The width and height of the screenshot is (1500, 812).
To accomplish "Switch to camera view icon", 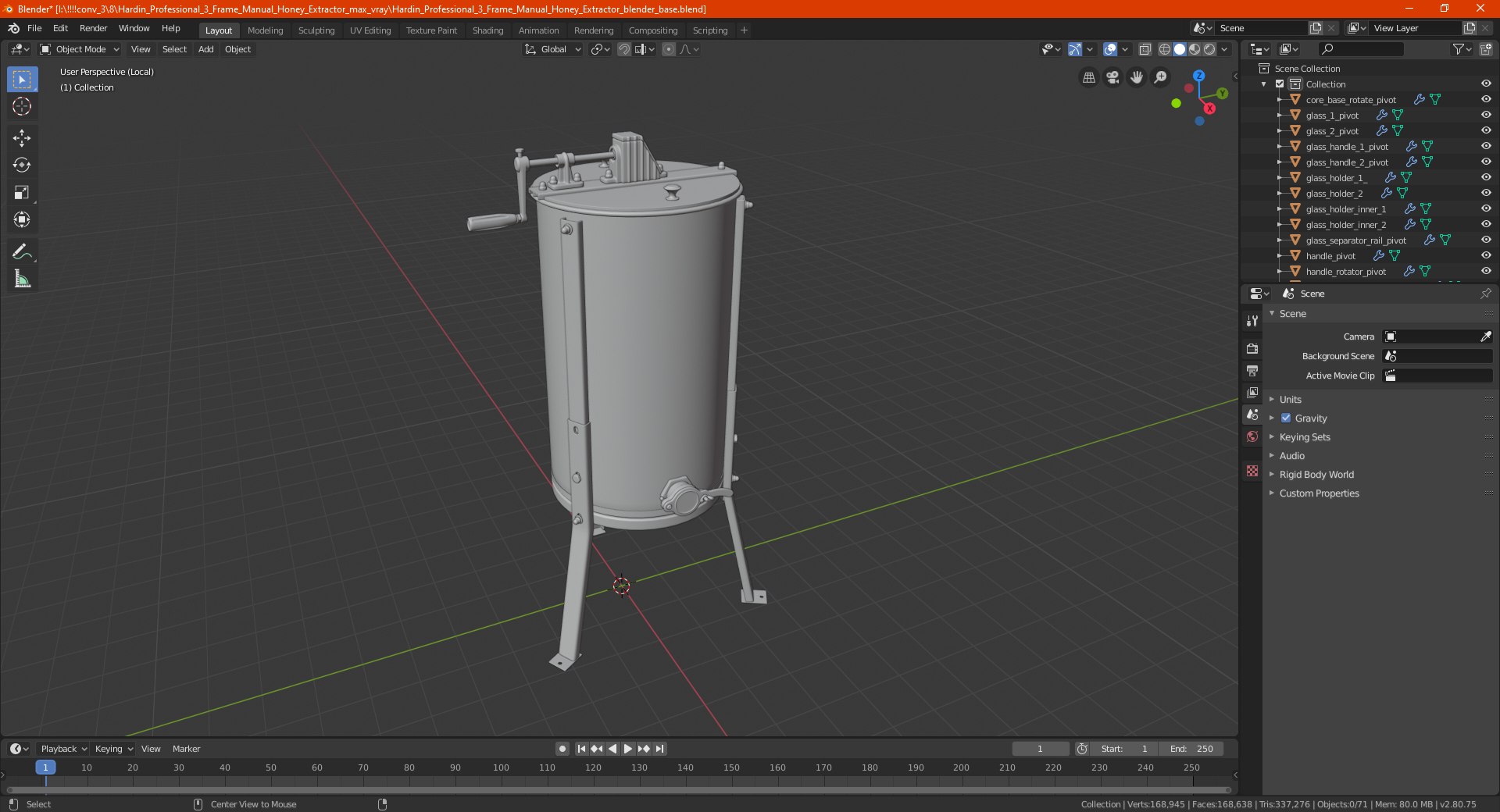I will point(1113,77).
